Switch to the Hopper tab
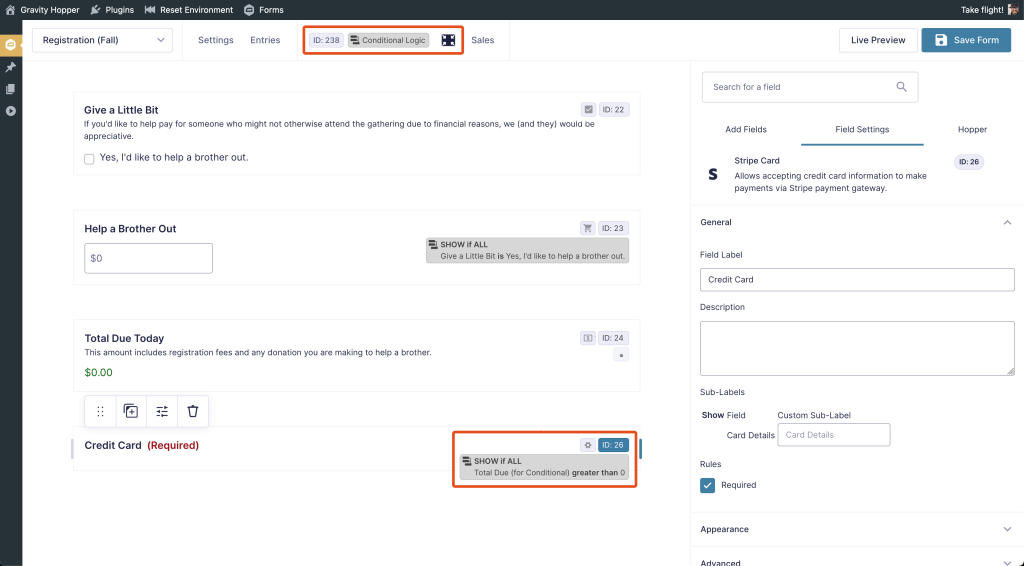The height and width of the screenshot is (566, 1024). tap(972, 129)
